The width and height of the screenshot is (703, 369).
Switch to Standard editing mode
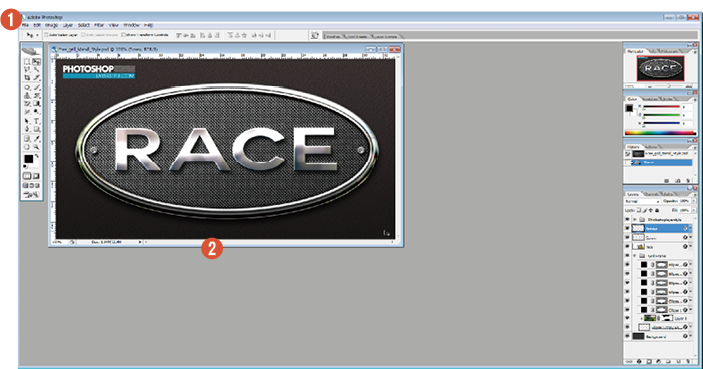click(x=26, y=176)
